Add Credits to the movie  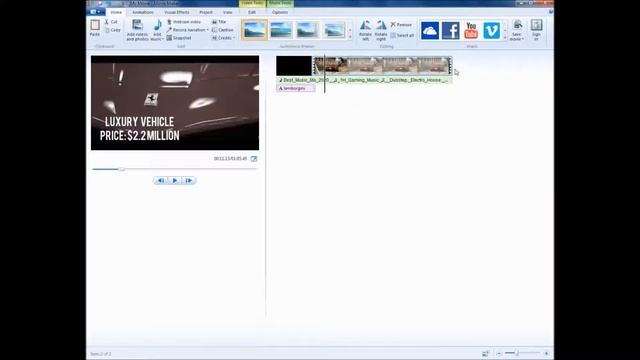pyautogui.click(x=222, y=38)
